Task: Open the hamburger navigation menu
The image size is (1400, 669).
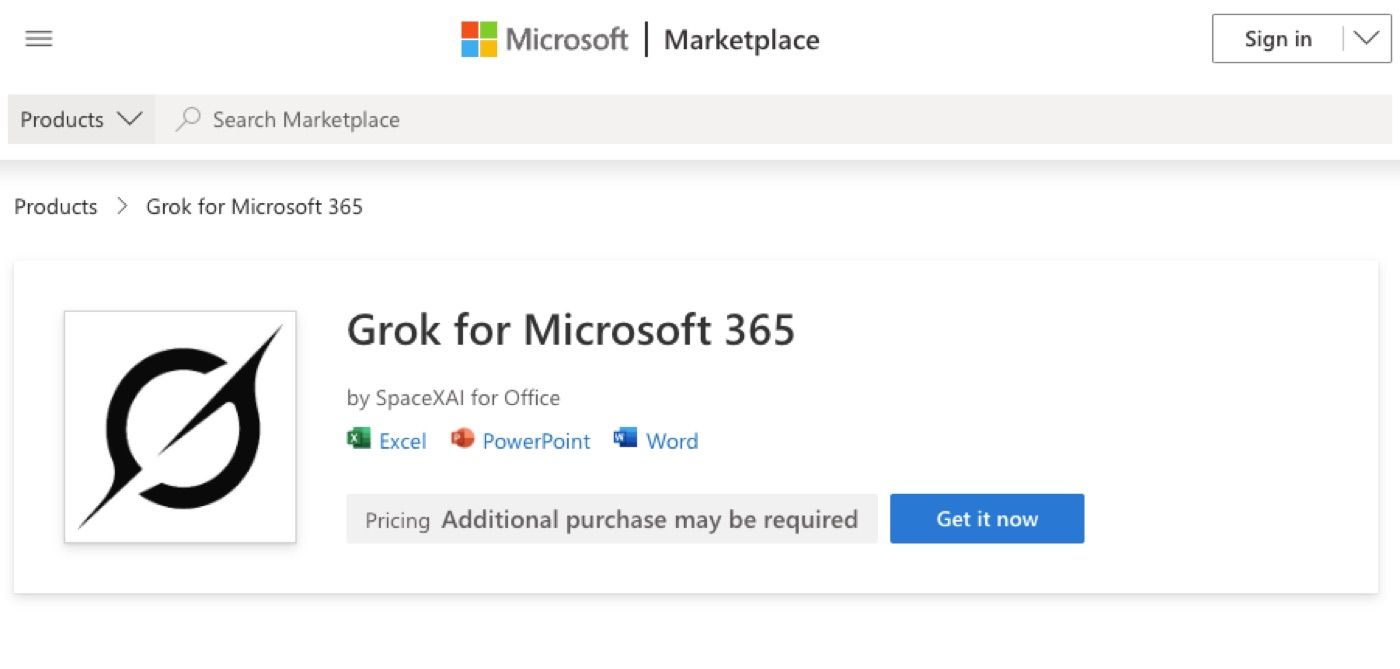Action: [x=39, y=39]
